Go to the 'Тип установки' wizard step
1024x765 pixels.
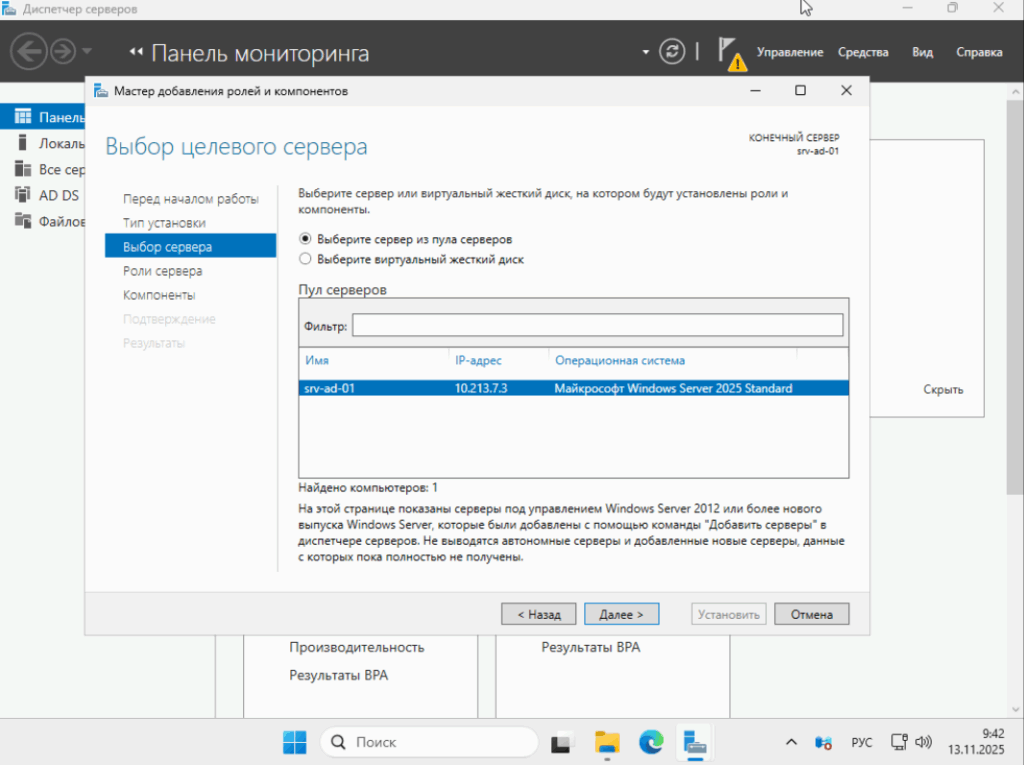click(164, 223)
